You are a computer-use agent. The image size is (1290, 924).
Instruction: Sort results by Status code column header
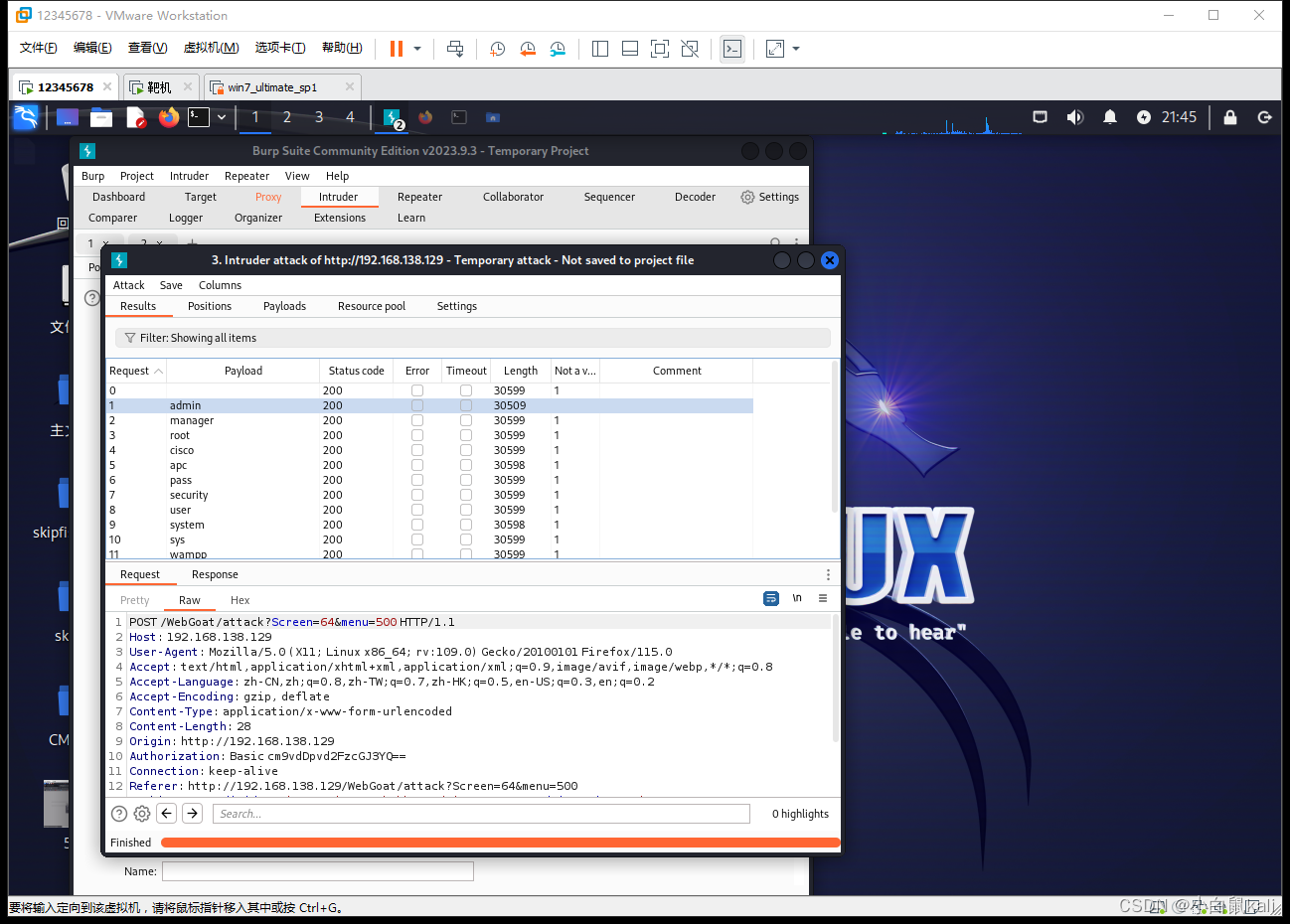(x=357, y=371)
